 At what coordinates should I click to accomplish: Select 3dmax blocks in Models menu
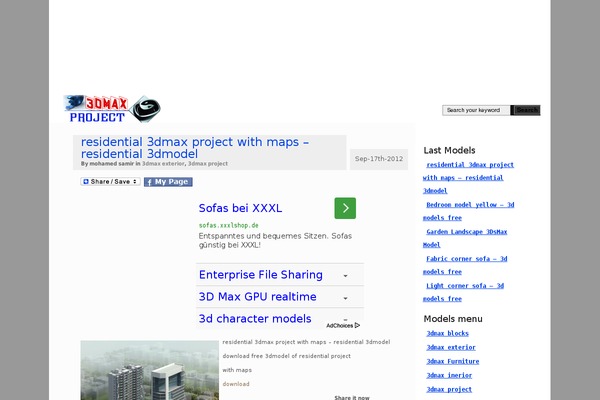click(x=447, y=333)
